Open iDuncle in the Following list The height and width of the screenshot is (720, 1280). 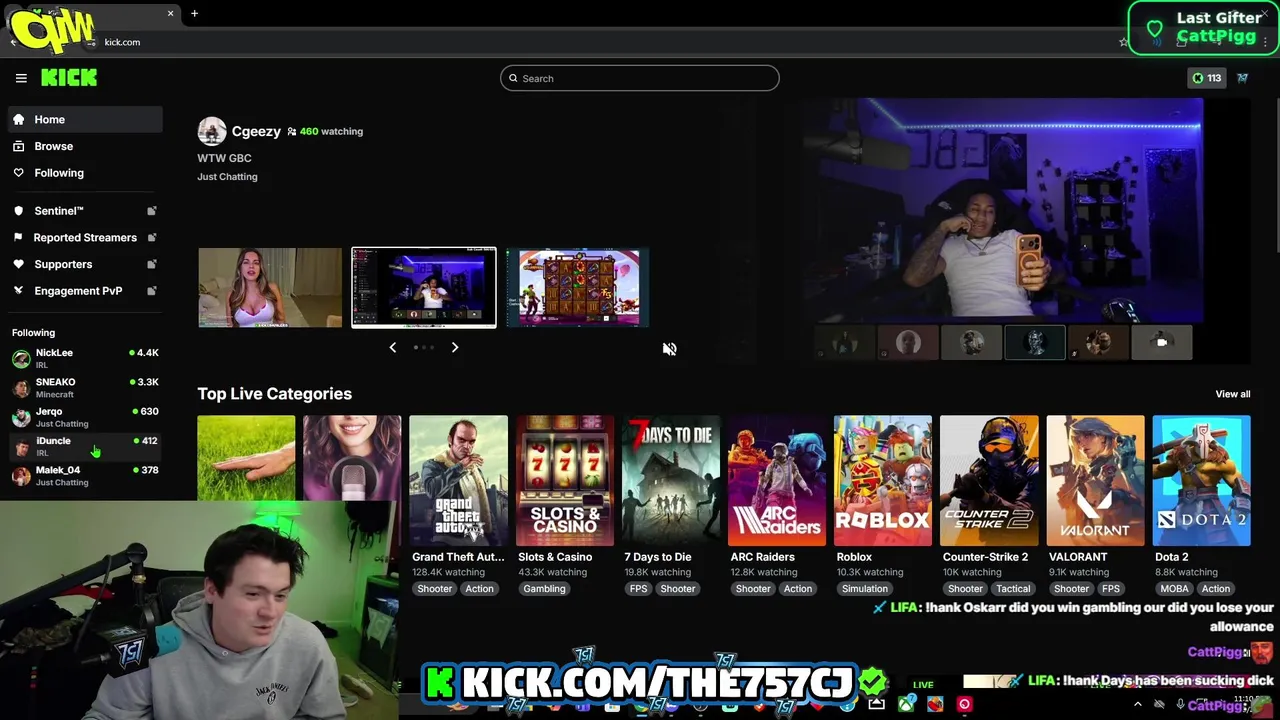coord(85,446)
